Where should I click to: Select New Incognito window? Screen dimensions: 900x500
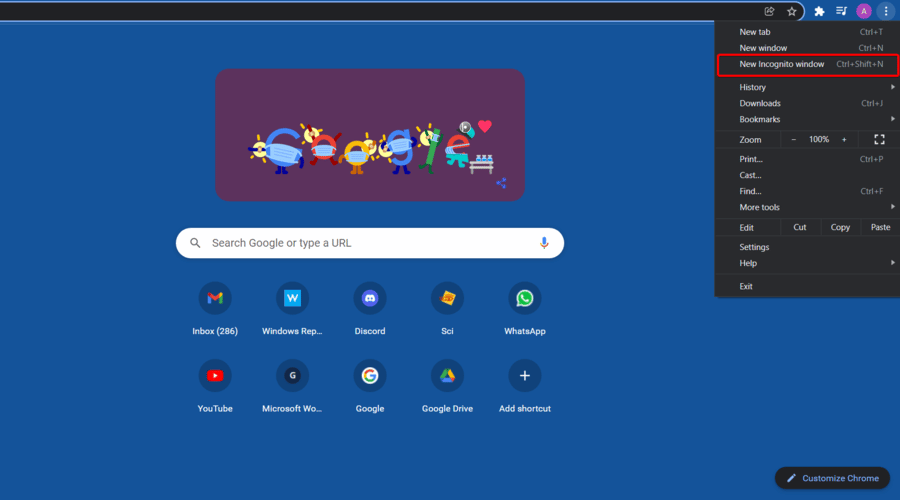pyautogui.click(x=807, y=64)
